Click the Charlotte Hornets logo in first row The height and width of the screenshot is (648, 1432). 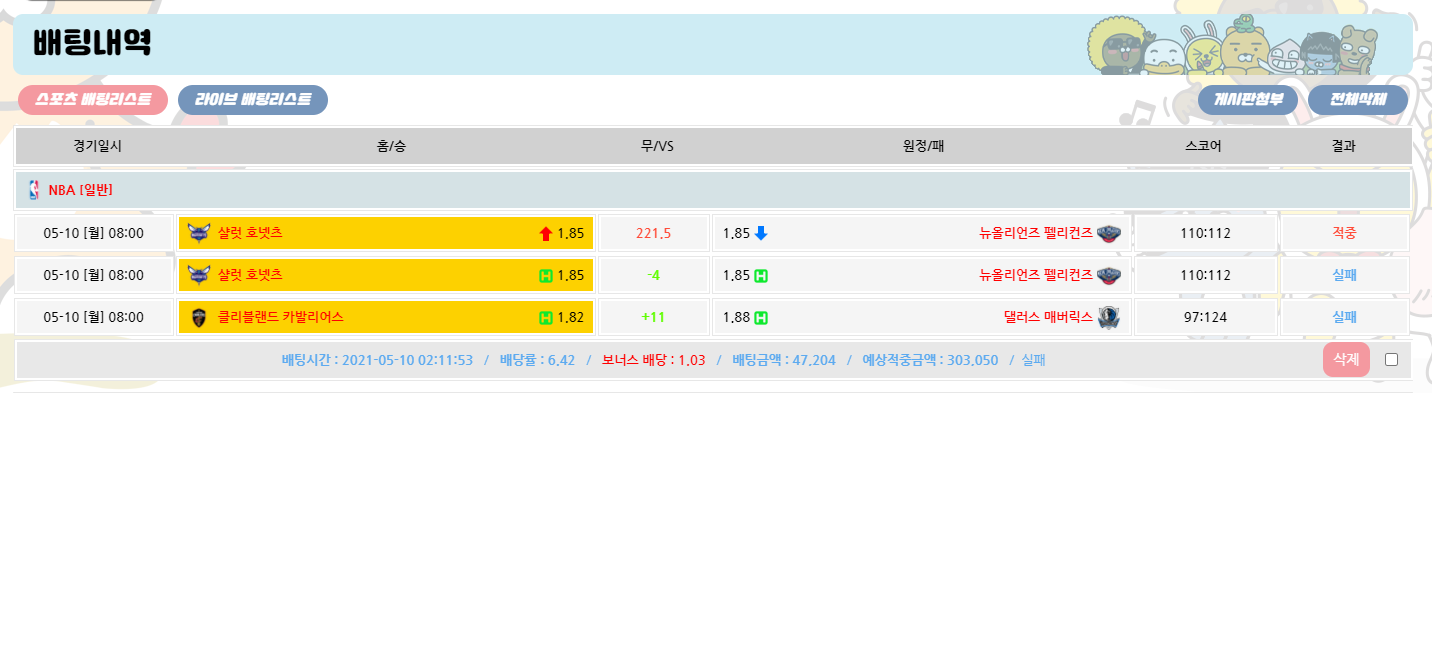pos(199,233)
